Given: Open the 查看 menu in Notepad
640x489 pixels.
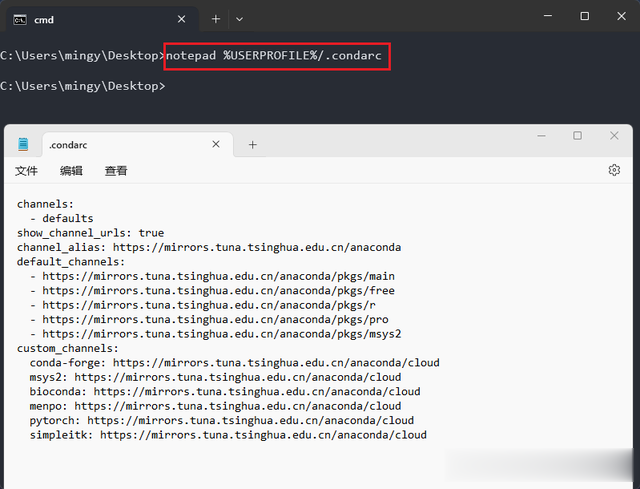Looking at the screenshot, I should 116,171.
